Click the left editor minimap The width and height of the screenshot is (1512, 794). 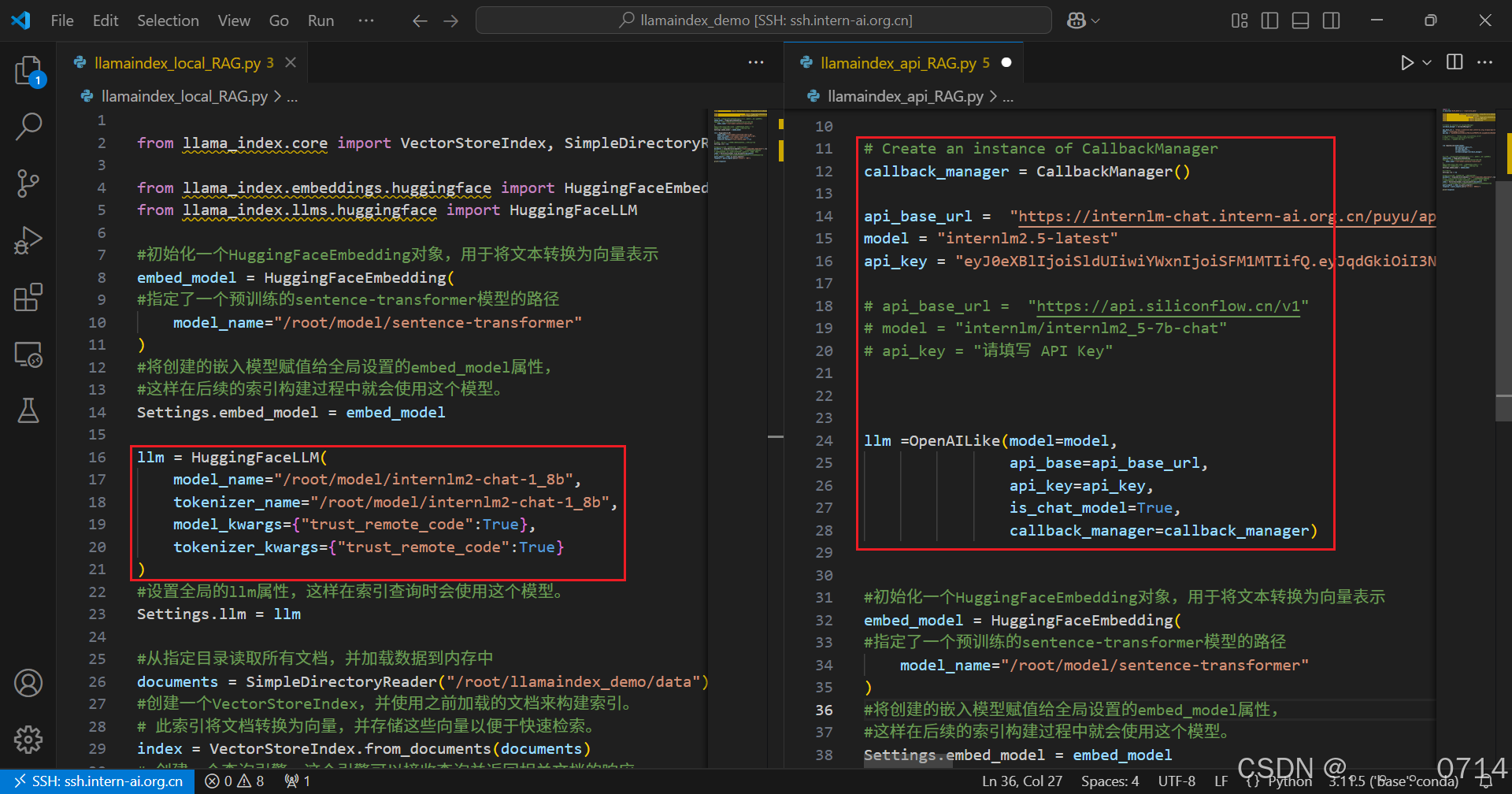740,135
